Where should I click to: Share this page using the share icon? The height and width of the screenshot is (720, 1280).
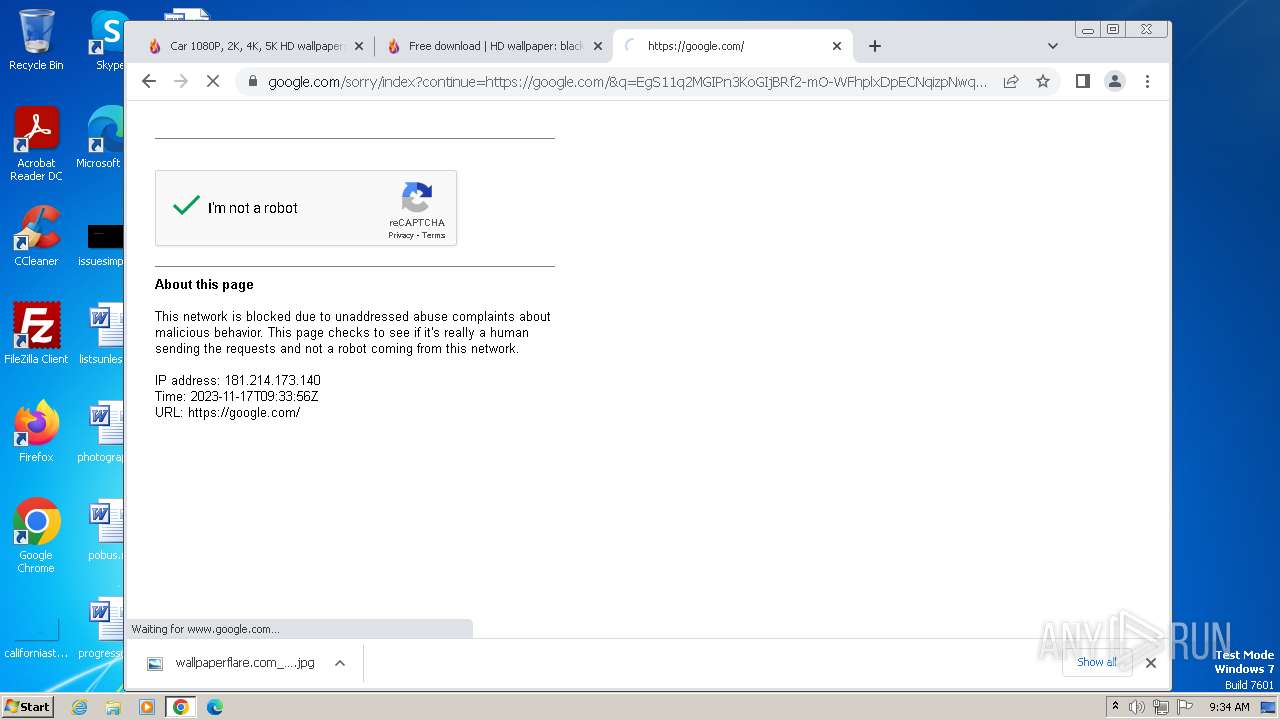[1011, 81]
